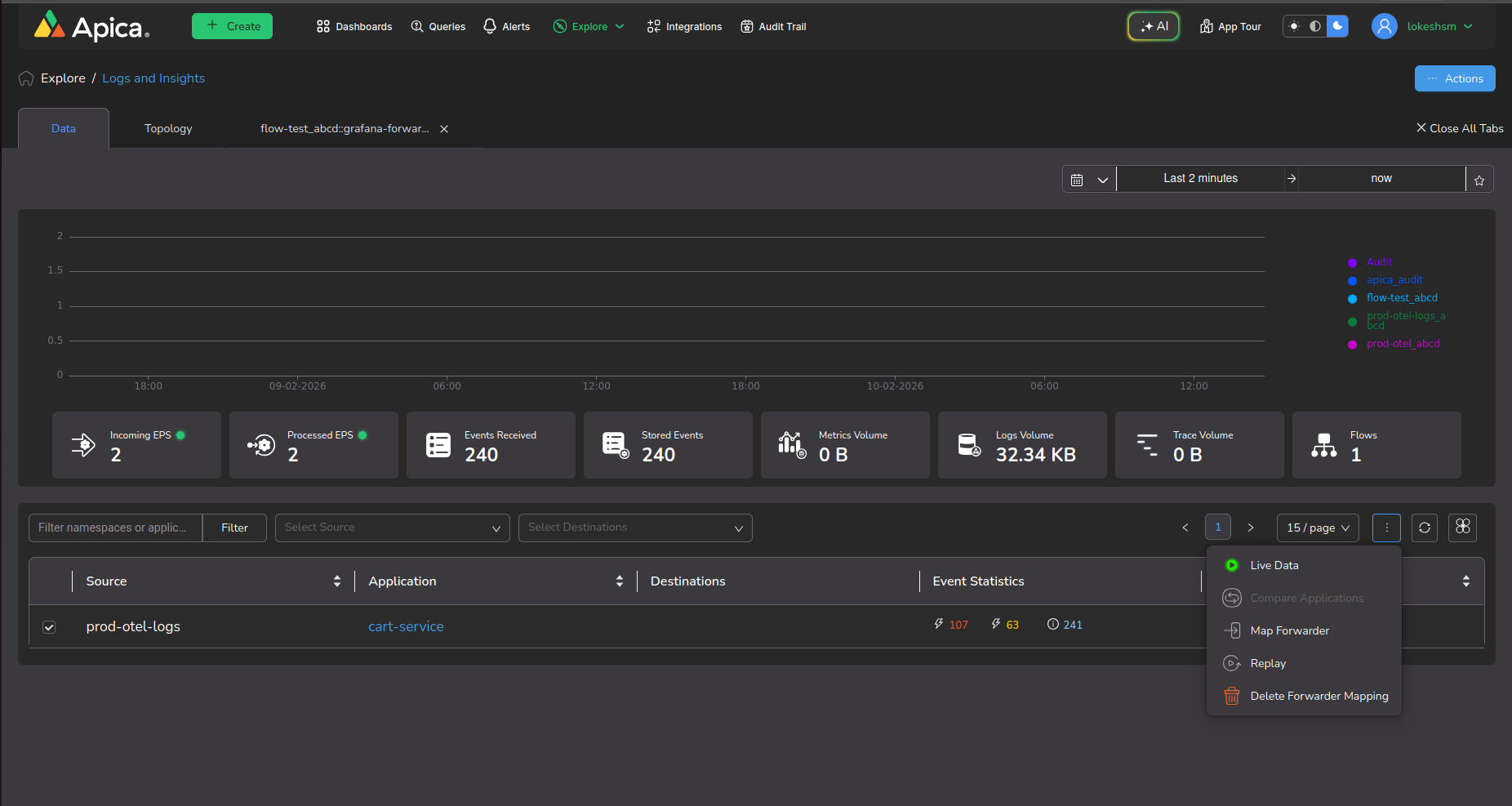The image size is (1512, 806).
Task: Open the 15 / page size dropdown
Action: (1317, 528)
